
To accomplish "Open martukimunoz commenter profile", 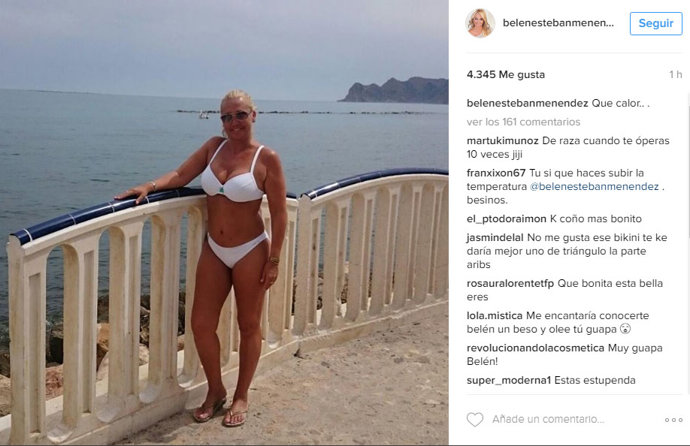I will (503, 141).
